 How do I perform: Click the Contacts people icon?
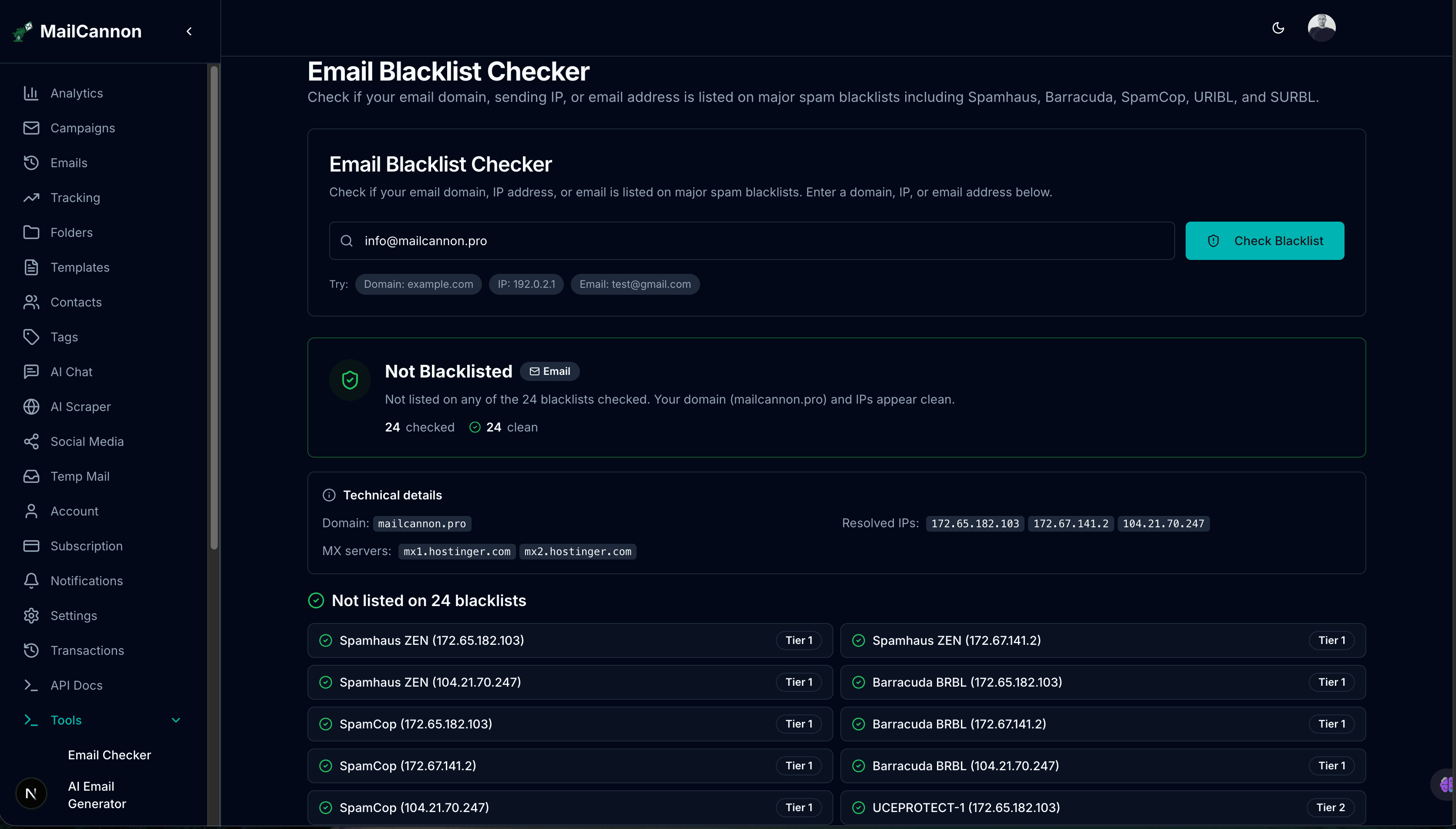pos(31,302)
